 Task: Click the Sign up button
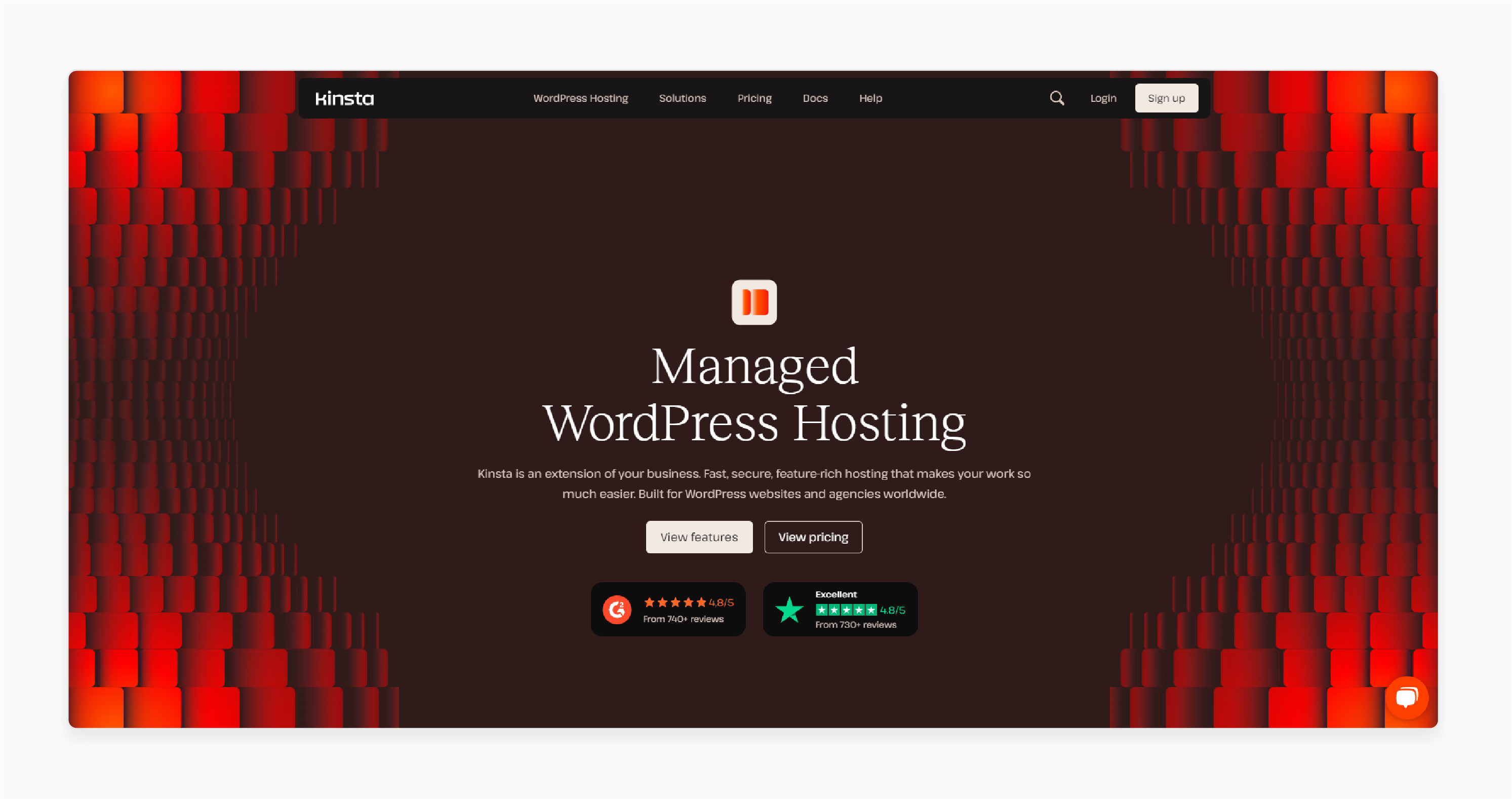tap(1165, 97)
